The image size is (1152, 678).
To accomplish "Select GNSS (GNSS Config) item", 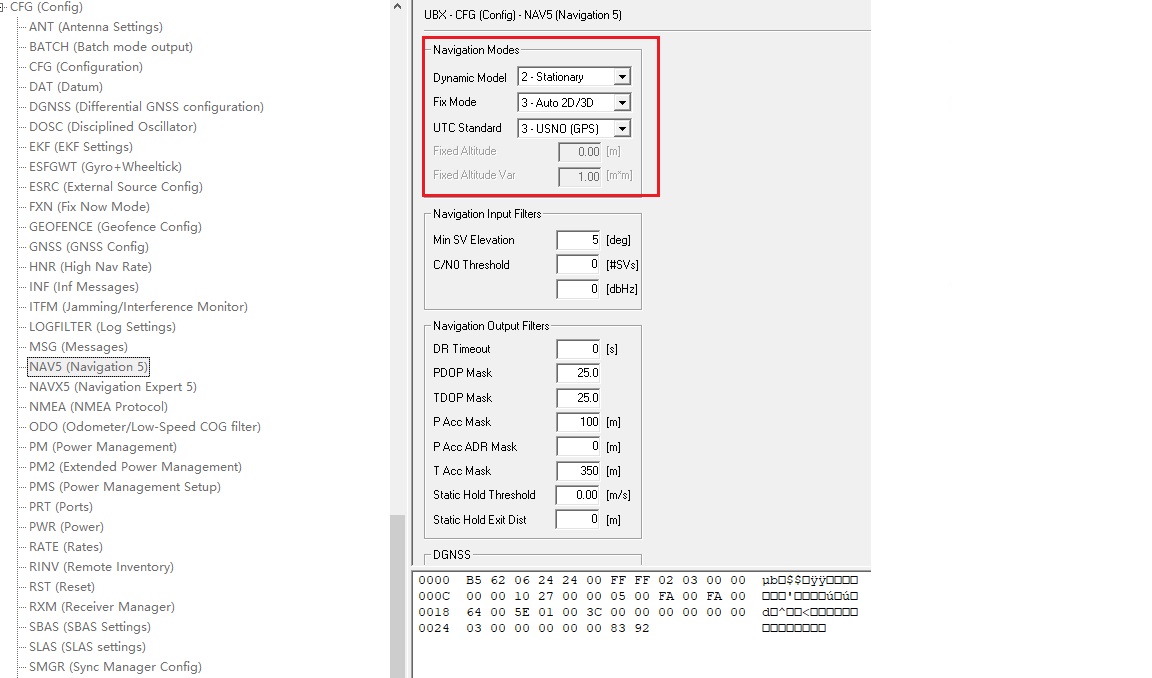I will (x=86, y=246).
